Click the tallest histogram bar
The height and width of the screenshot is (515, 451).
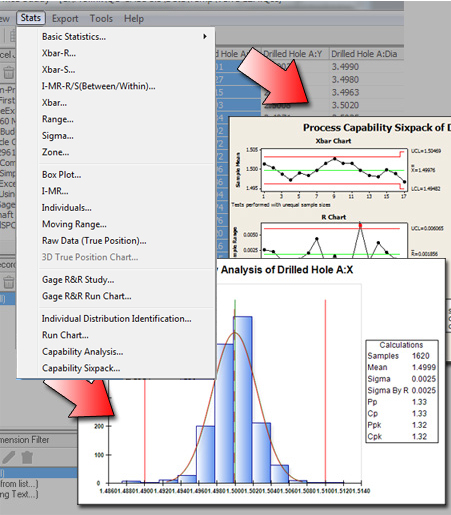click(x=243, y=399)
